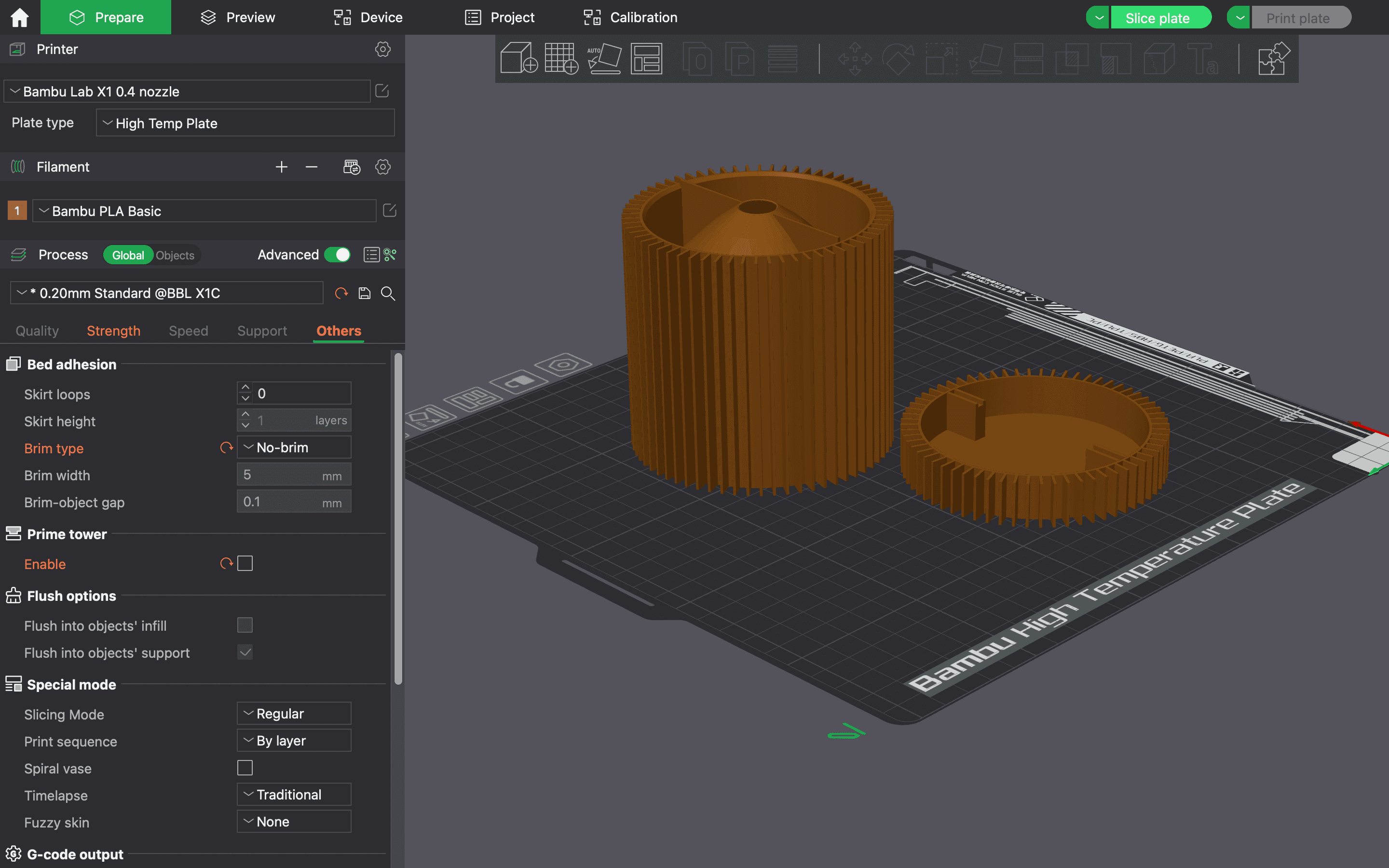Viewport: 1389px width, 868px height.
Task: Reset process preset changes icon
Action: click(x=341, y=293)
